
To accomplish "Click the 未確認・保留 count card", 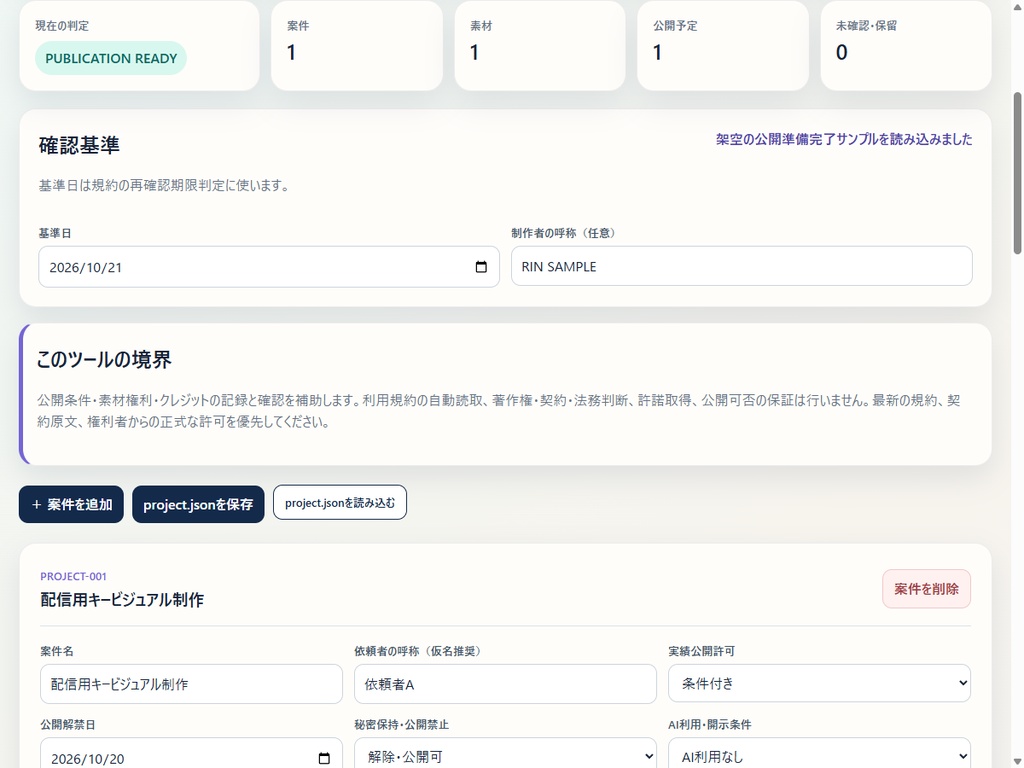I will pos(906,45).
